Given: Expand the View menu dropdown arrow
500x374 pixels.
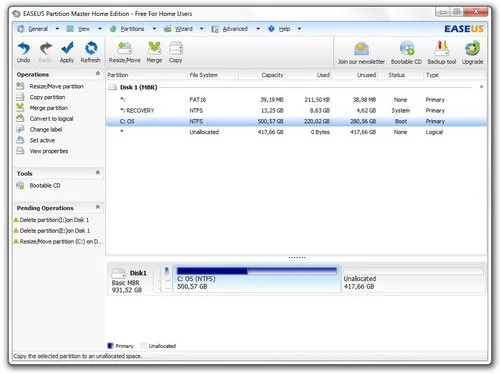Looking at the screenshot, I should tap(100, 29).
